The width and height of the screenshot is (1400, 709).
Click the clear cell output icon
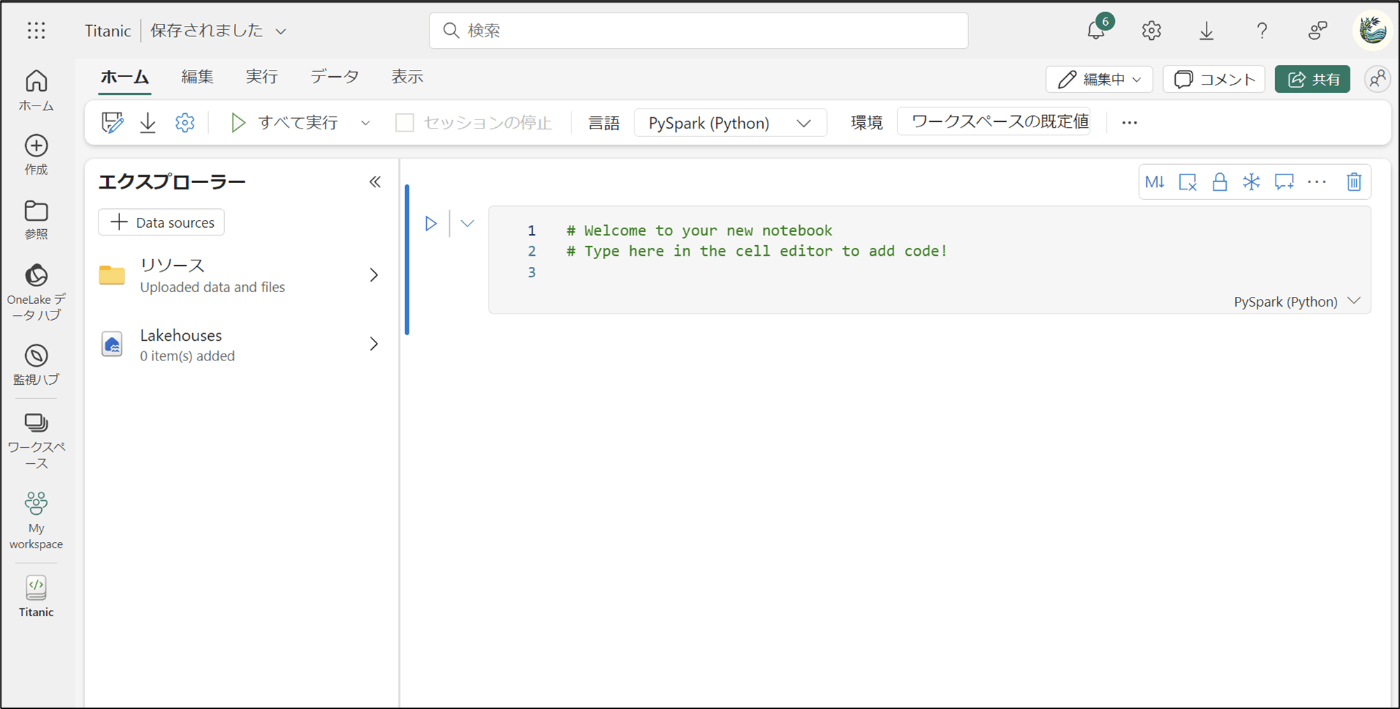coord(1187,182)
